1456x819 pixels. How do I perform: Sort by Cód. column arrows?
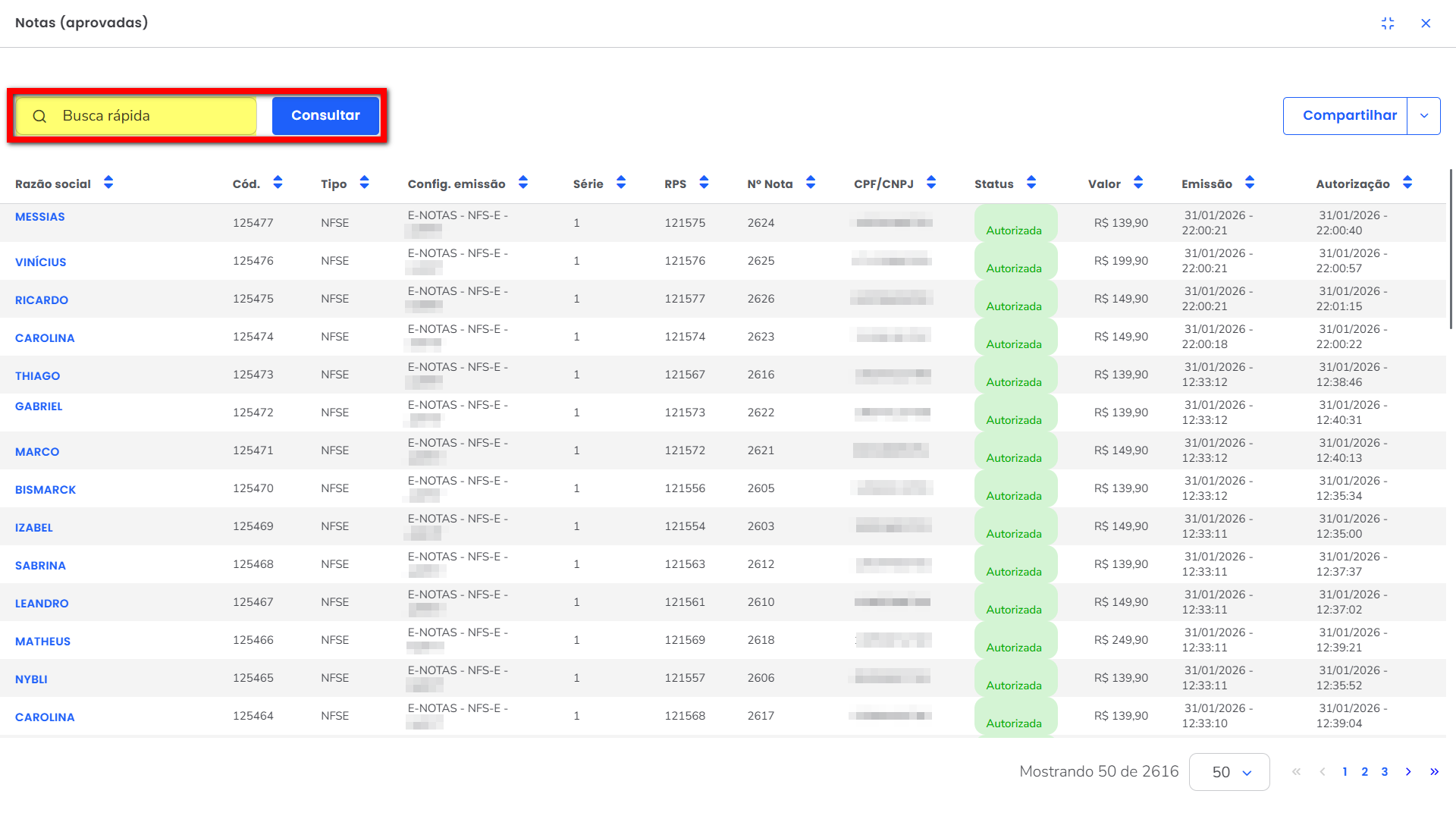click(x=278, y=183)
